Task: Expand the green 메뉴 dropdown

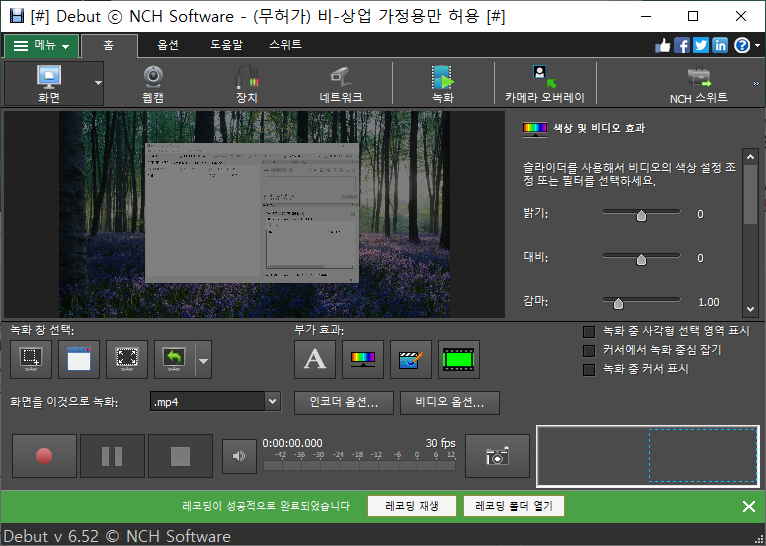Action: (41, 46)
